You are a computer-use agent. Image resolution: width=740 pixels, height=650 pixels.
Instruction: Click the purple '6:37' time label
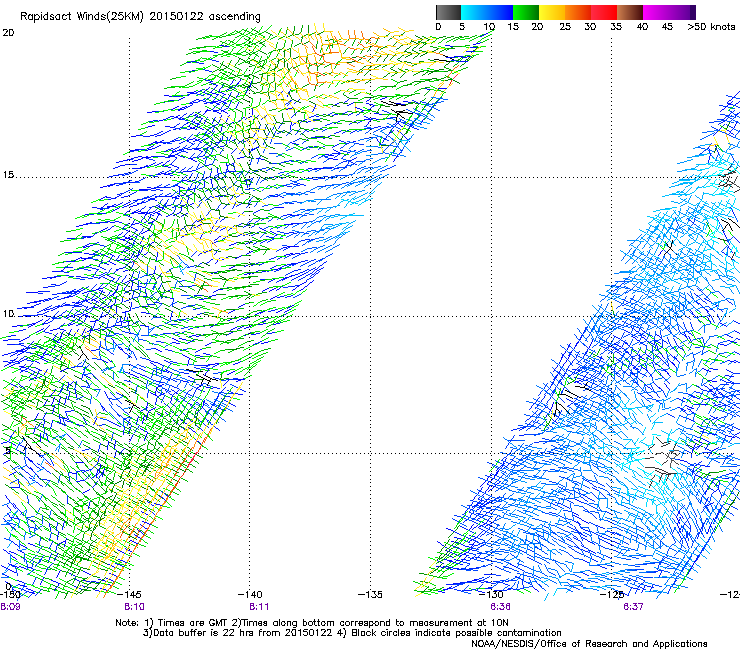[x=633, y=607]
